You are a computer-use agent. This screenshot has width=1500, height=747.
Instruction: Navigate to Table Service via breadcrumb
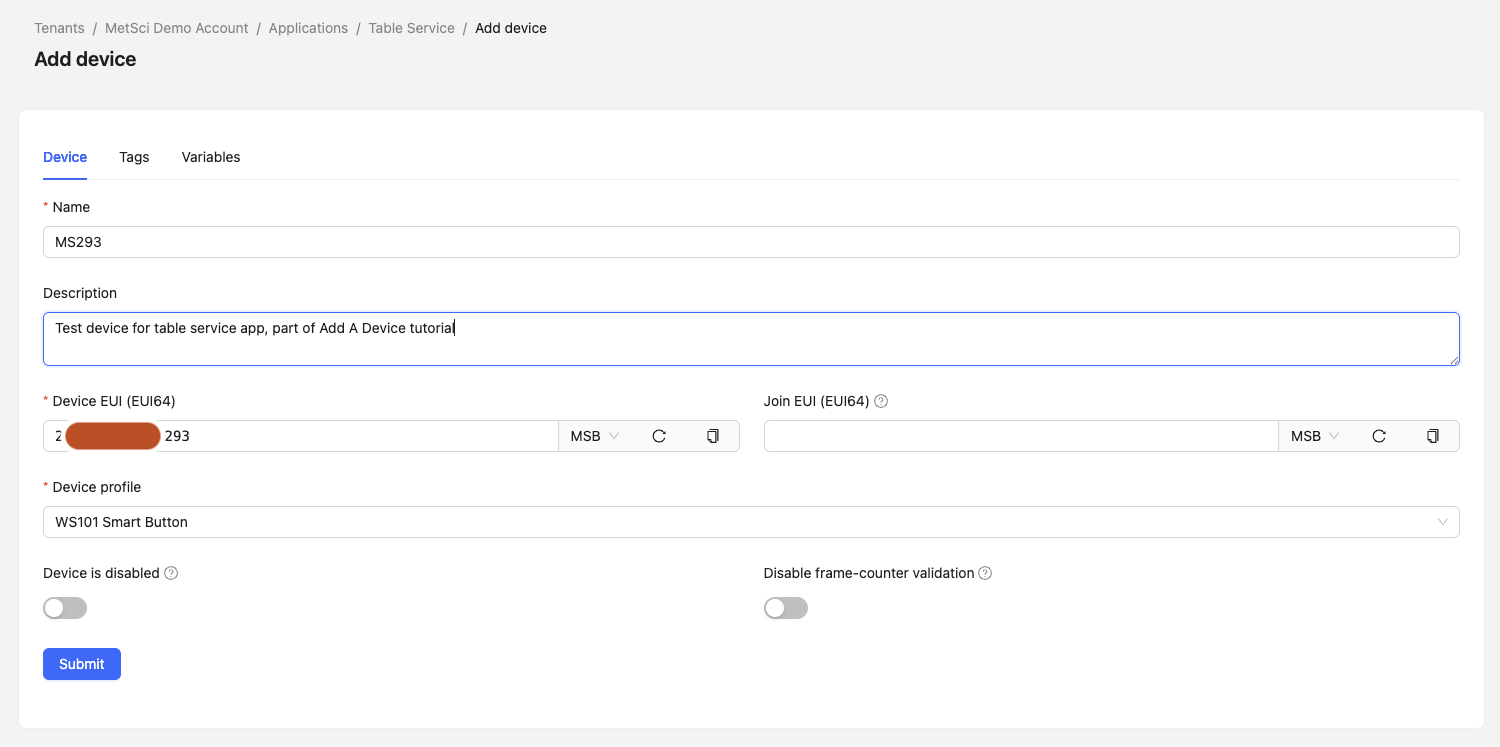411,27
